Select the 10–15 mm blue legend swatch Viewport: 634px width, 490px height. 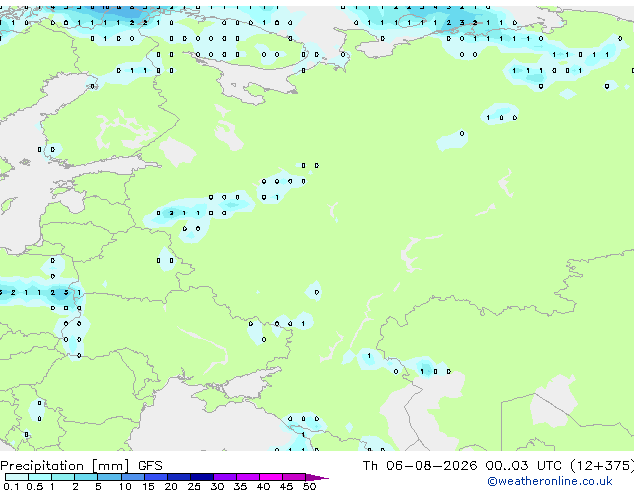click(133, 477)
